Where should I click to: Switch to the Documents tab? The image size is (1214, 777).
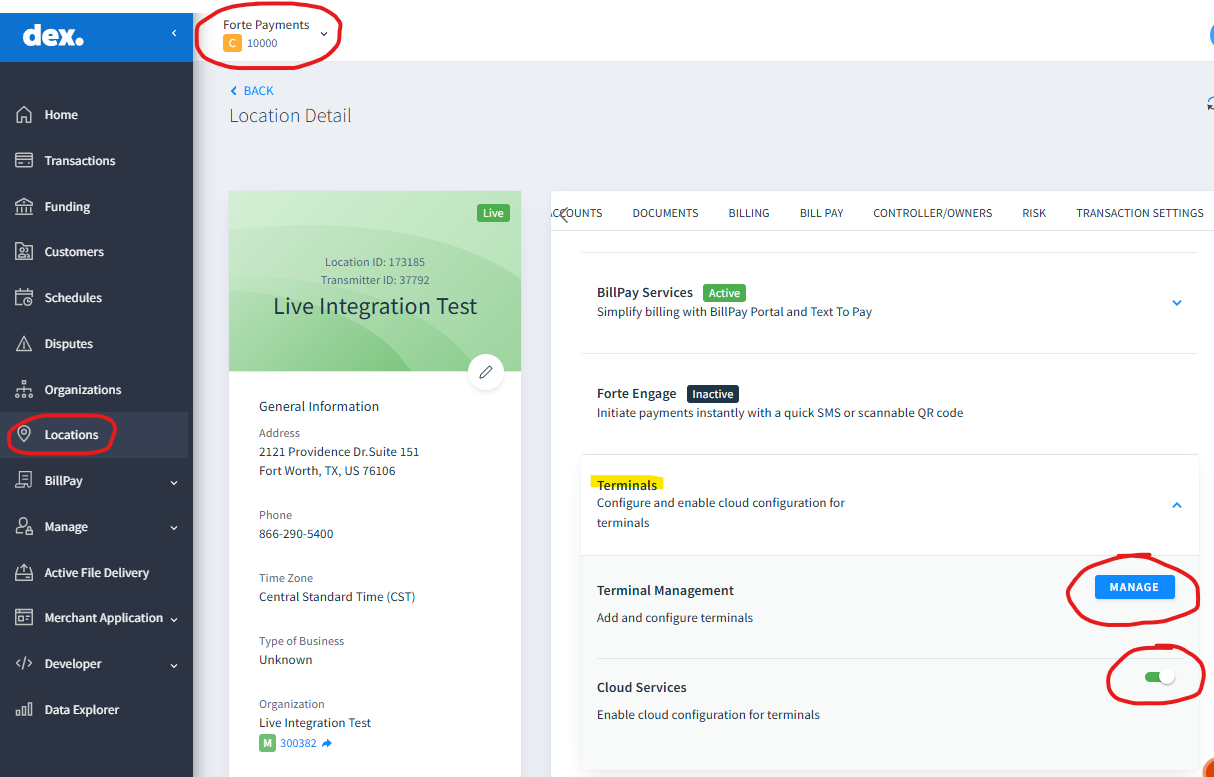pos(665,213)
